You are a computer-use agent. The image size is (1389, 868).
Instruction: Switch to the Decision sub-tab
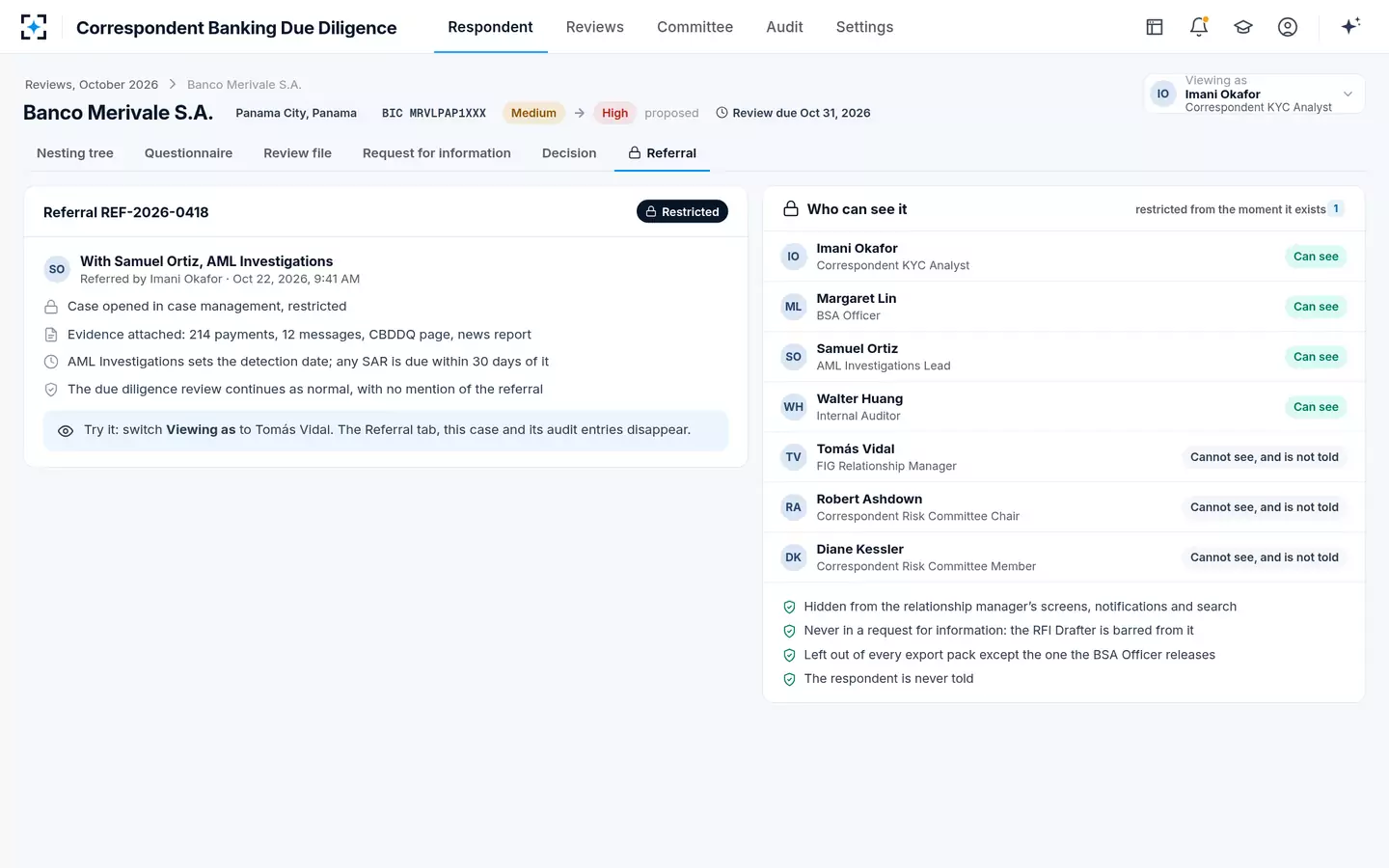(x=569, y=153)
